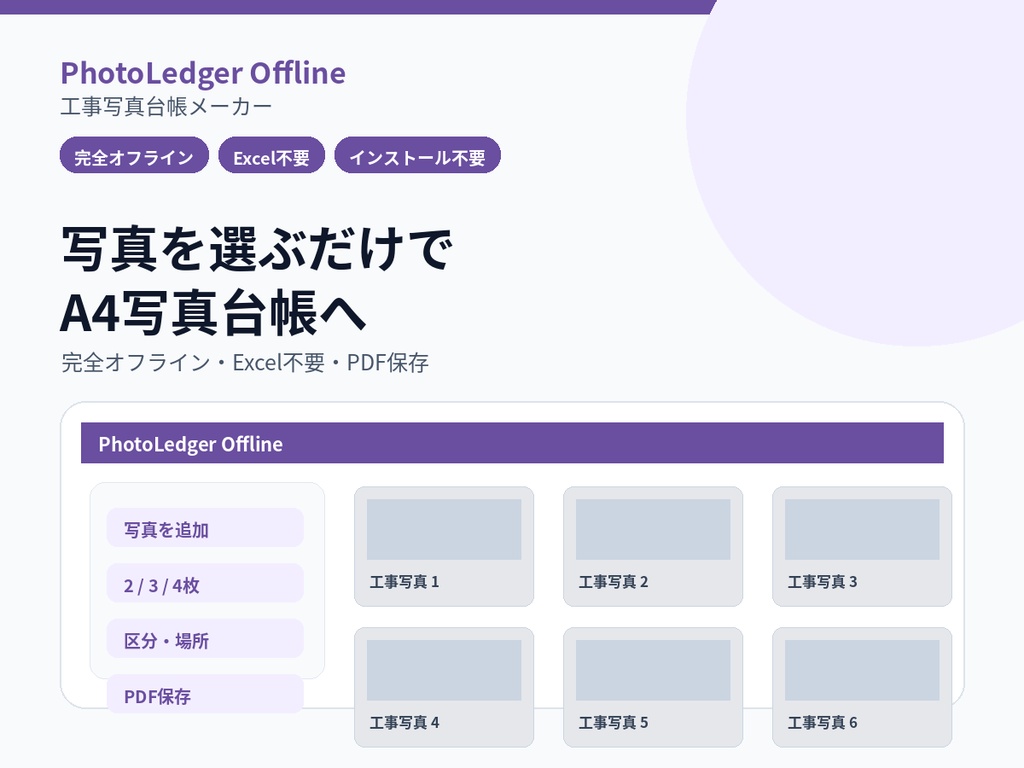Viewport: 1024px width, 768px height.
Task: Select the 2 / 3 / 4枚 layout option
Action: click(x=205, y=583)
